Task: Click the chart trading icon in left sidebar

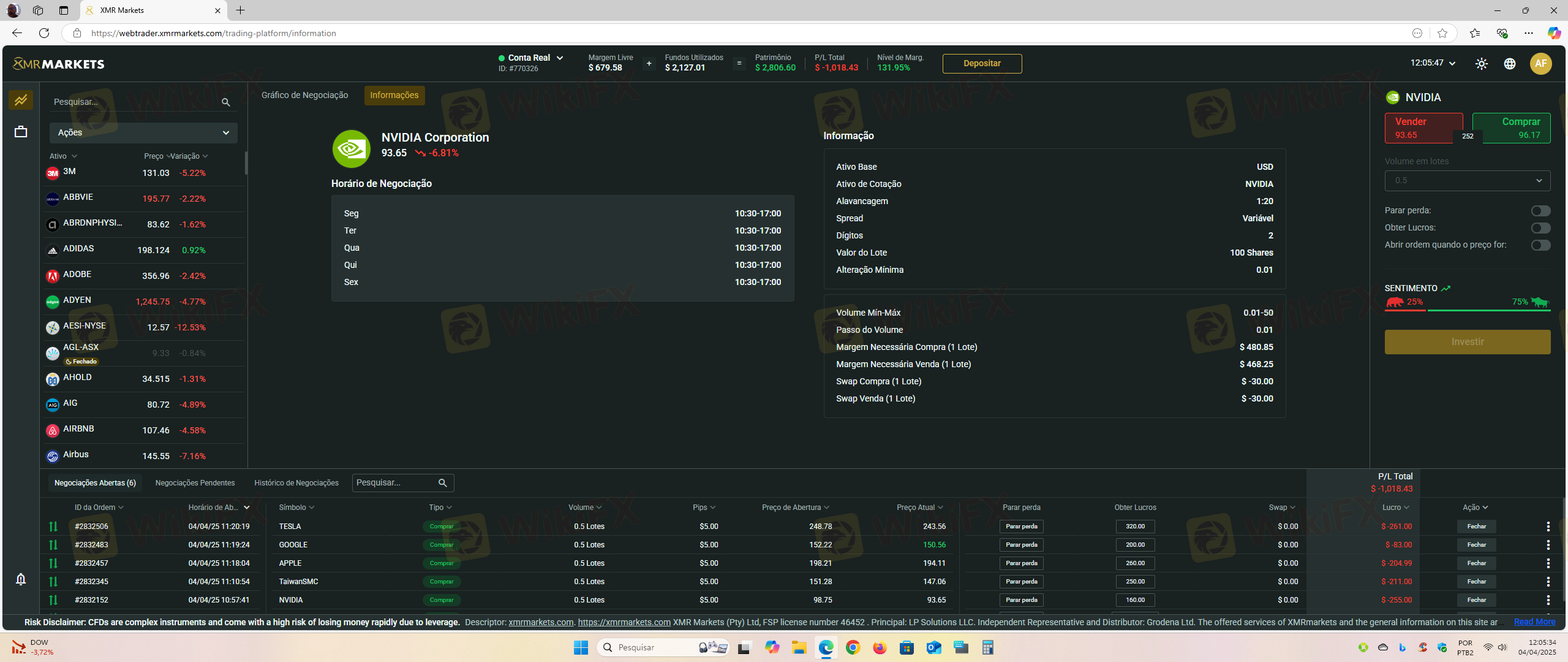Action: (x=21, y=100)
